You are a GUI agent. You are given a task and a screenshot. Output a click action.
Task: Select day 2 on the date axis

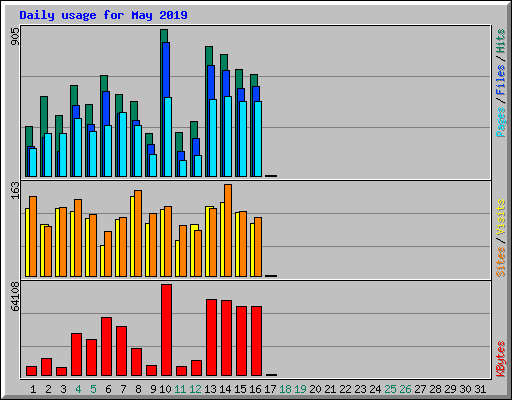click(48, 389)
